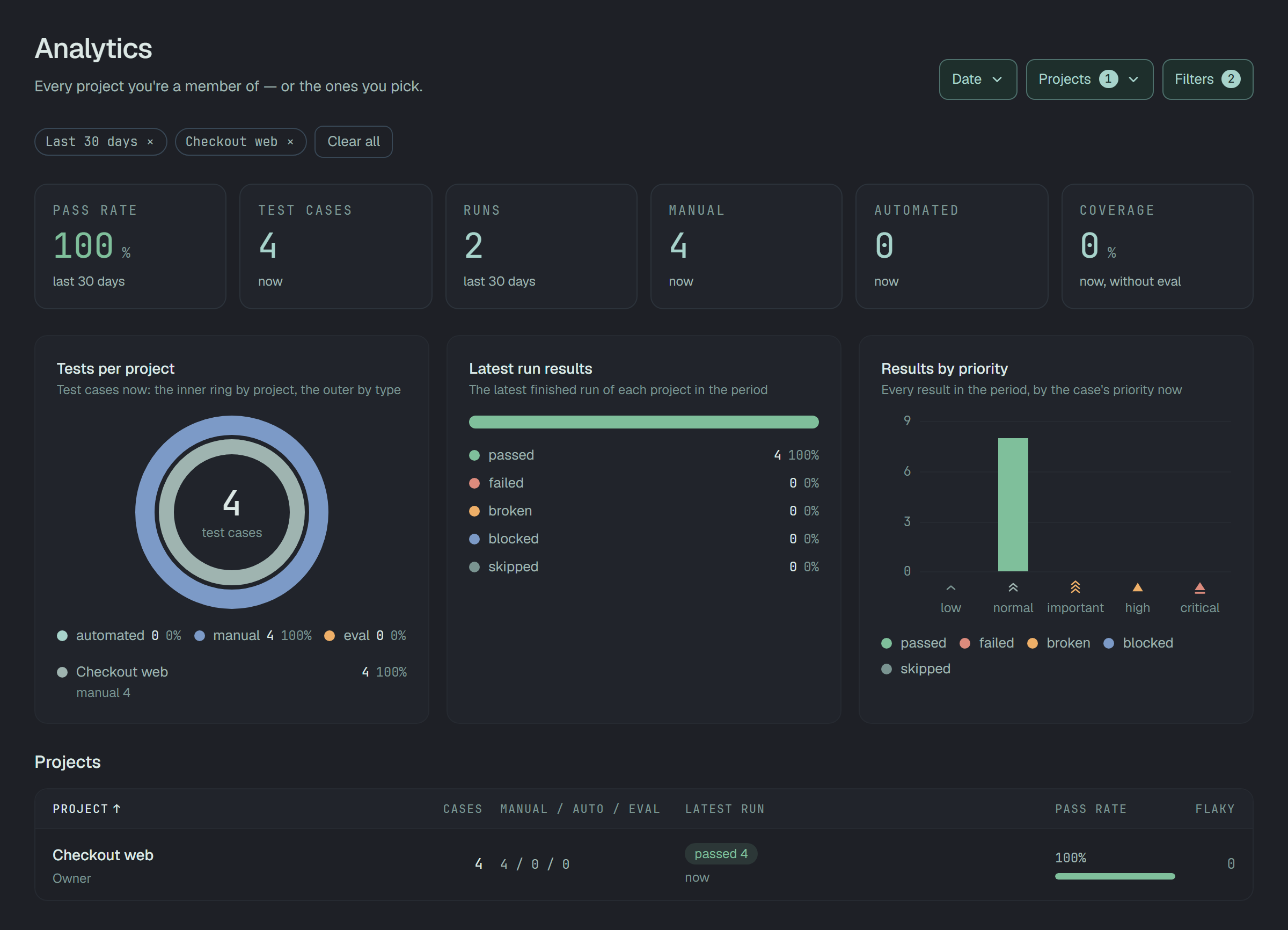
Task: Click the low priority chevron icon
Action: [950, 588]
